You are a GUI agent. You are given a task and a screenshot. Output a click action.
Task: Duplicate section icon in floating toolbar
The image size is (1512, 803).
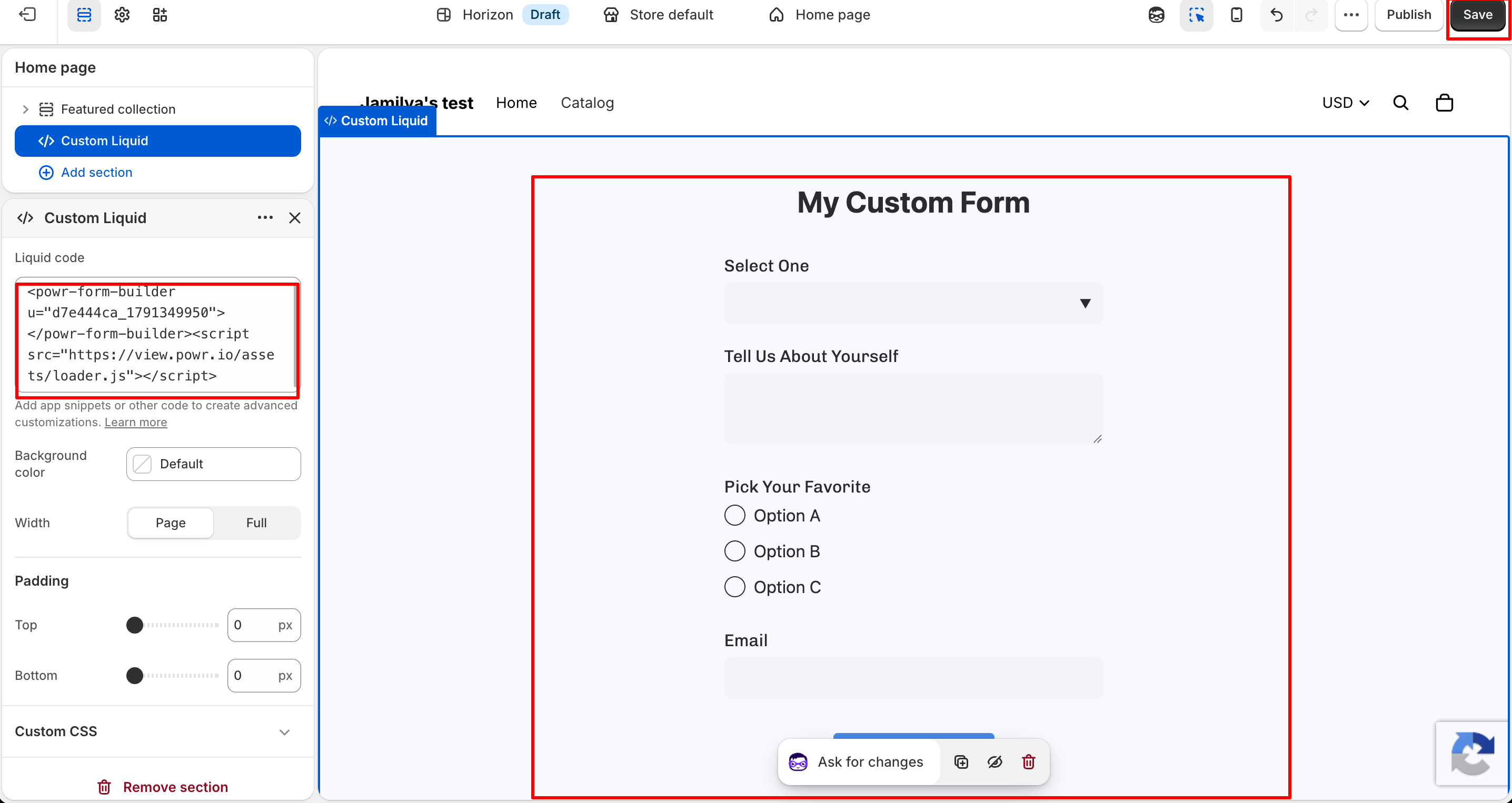coord(961,762)
